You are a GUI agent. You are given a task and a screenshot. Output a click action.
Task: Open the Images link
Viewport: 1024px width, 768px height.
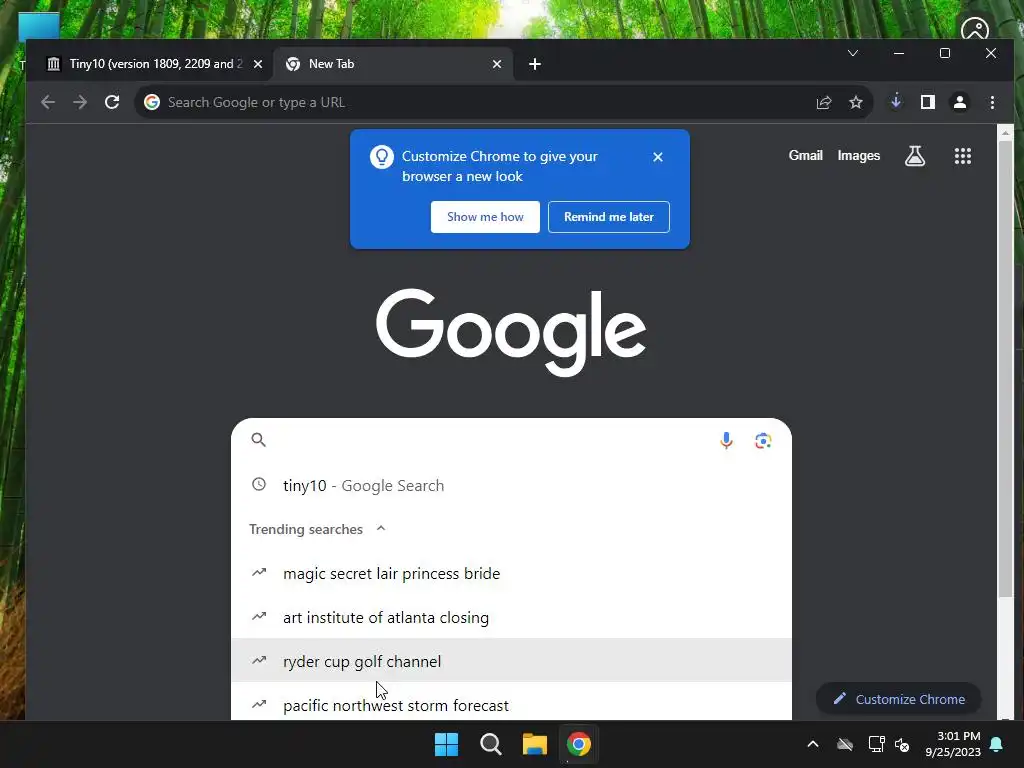coord(859,155)
